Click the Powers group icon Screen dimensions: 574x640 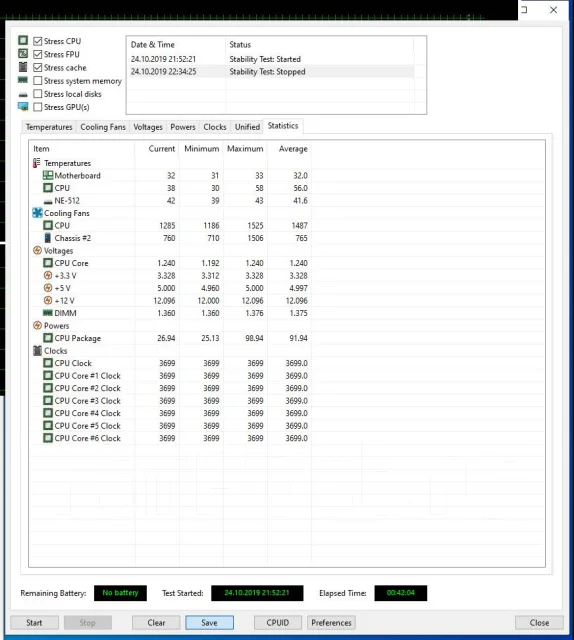pos(37,325)
